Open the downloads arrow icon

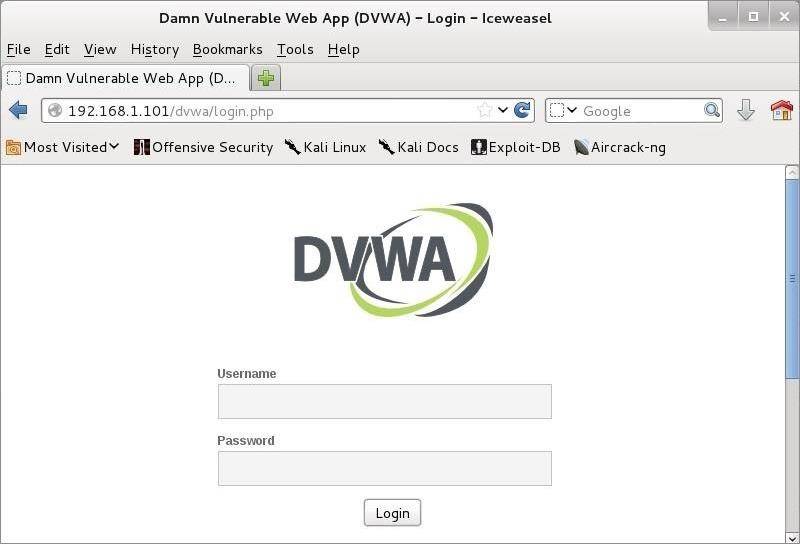click(x=745, y=110)
